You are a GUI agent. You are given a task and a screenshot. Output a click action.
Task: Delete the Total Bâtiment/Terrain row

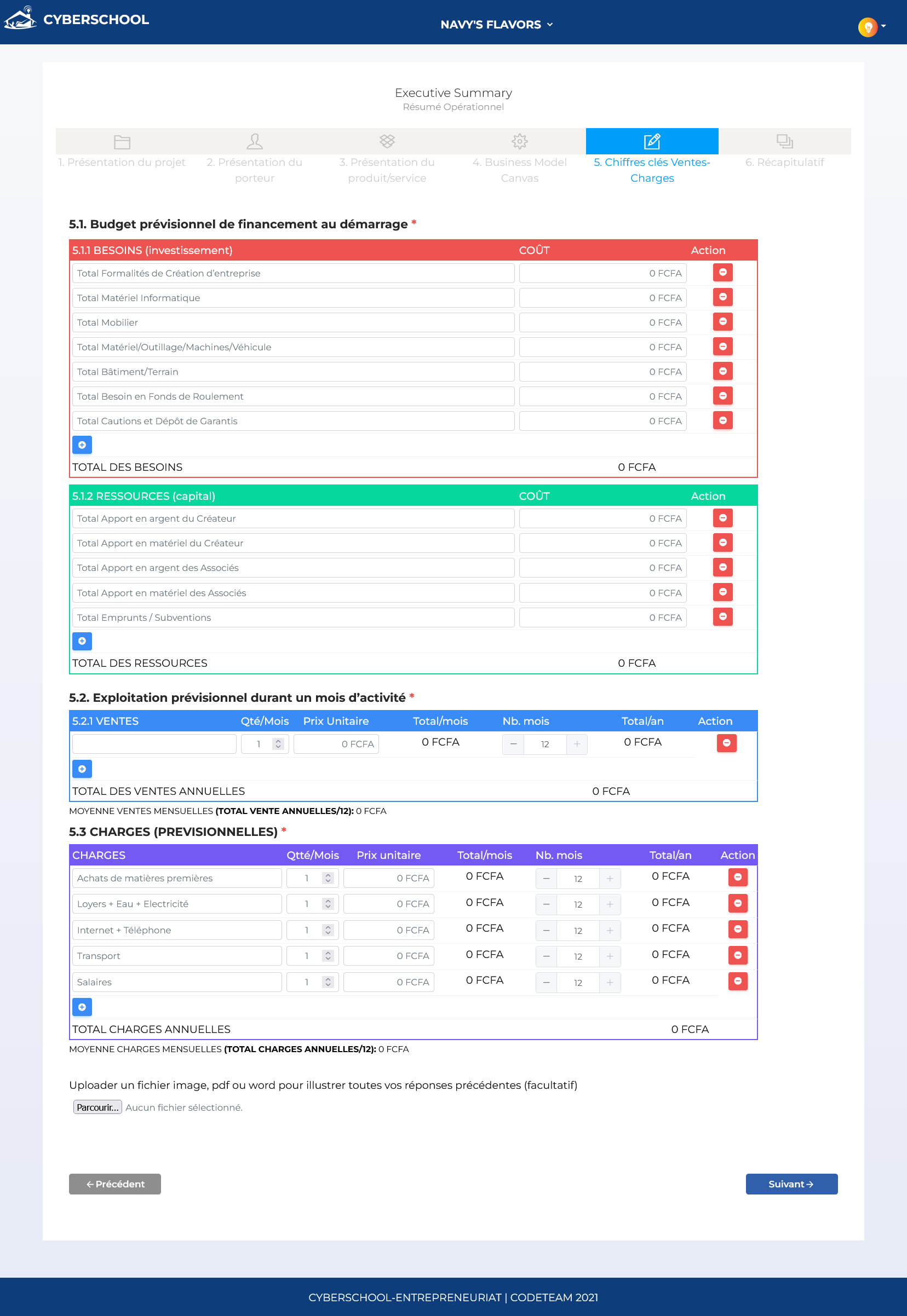[x=722, y=371]
